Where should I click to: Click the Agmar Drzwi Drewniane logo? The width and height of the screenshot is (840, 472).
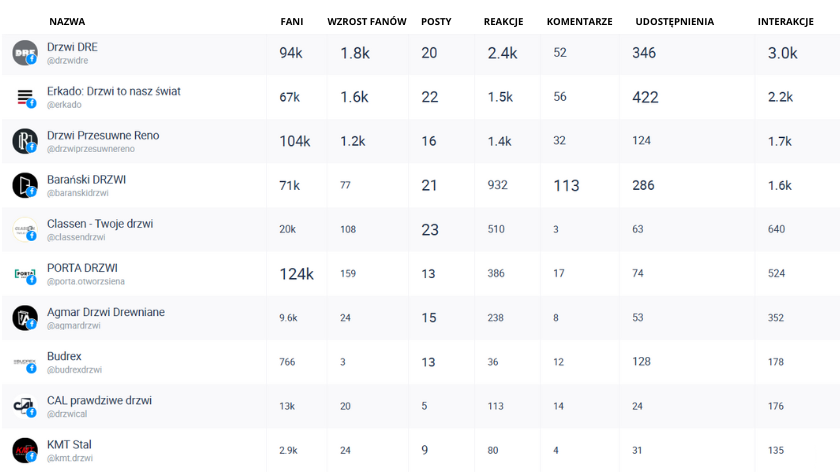[x=25, y=317]
